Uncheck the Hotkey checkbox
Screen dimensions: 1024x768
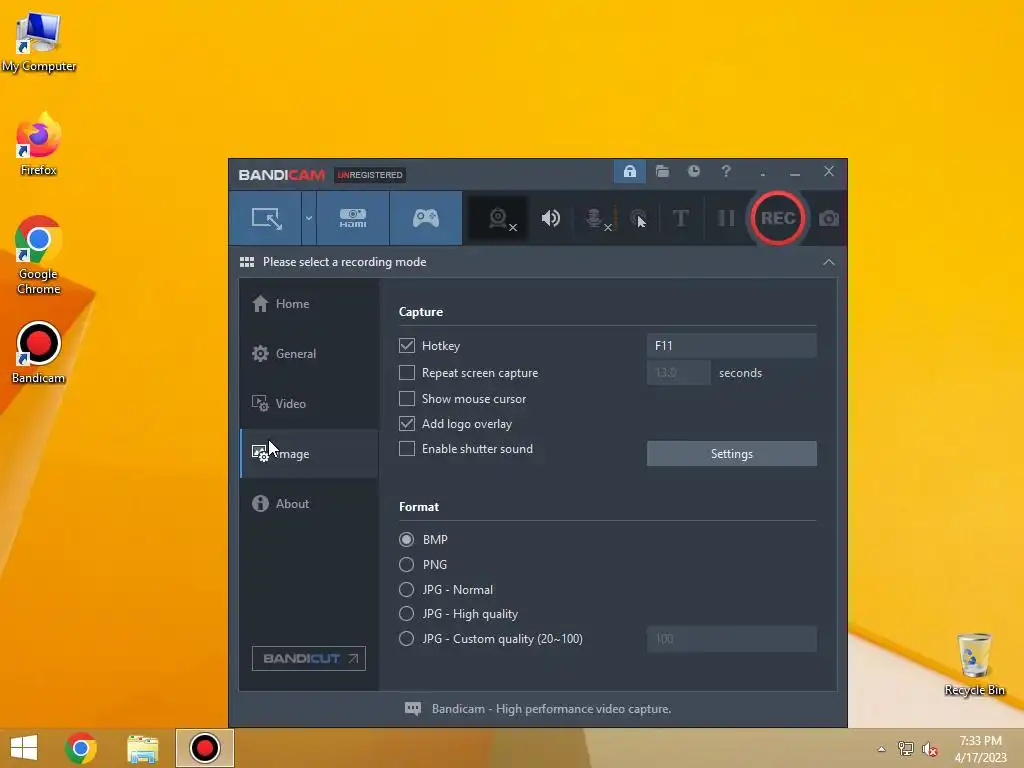pyautogui.click(x=407, y=345)
